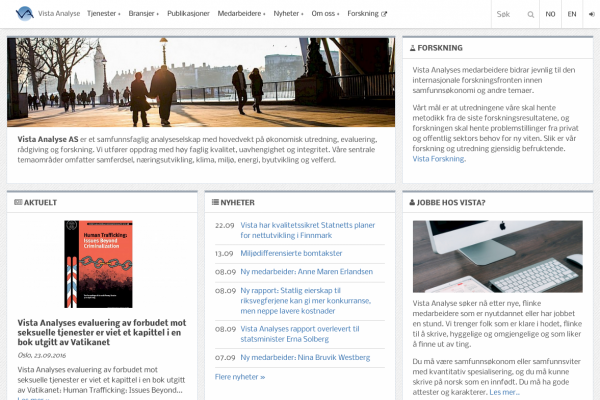This screenshot has width=600, height=400.
Task: Click the Human Trafficking book cover
Action: pos(98,265)
